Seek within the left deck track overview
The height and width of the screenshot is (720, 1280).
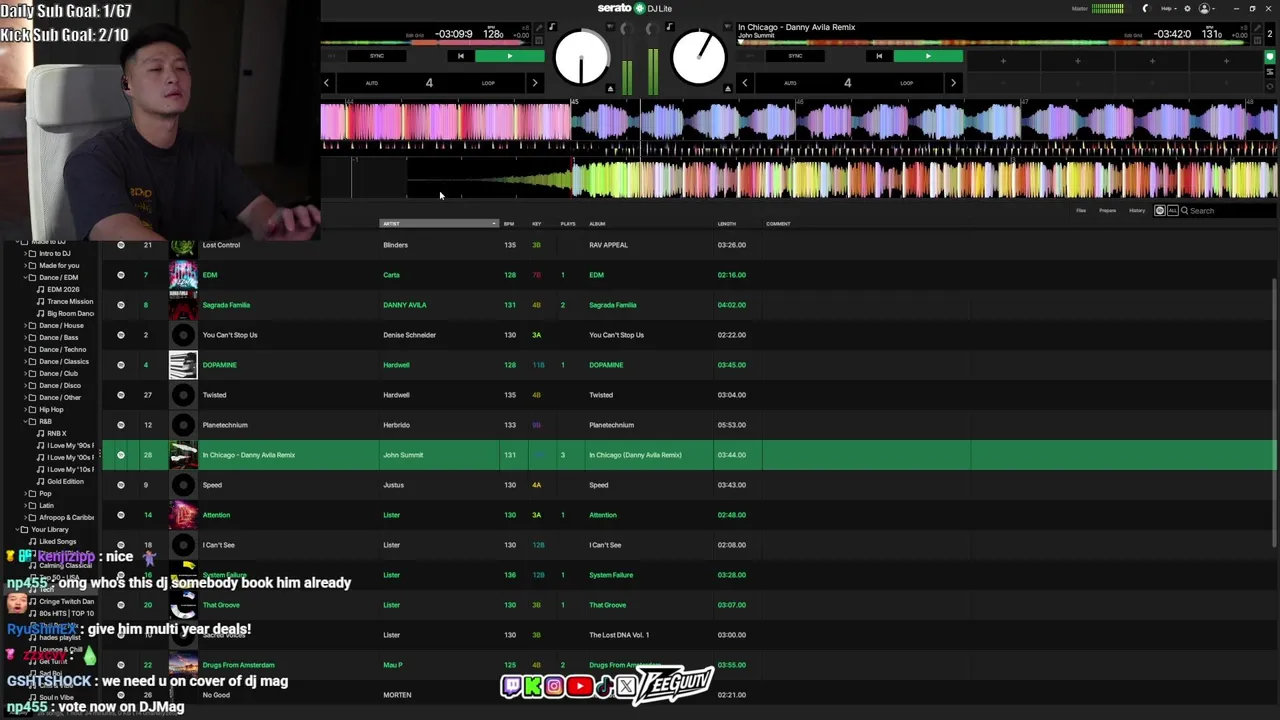point(425,43)
